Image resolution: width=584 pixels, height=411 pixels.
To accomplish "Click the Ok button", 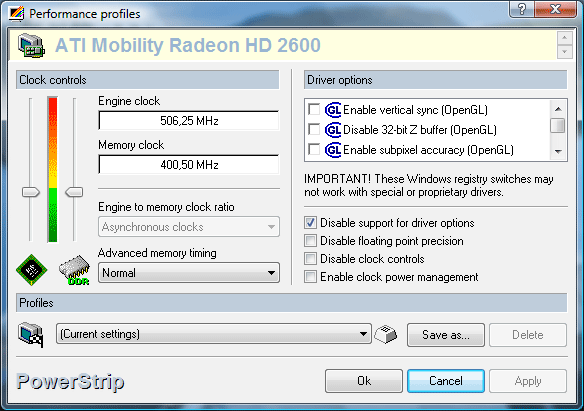I will click(x=364, y=381).
